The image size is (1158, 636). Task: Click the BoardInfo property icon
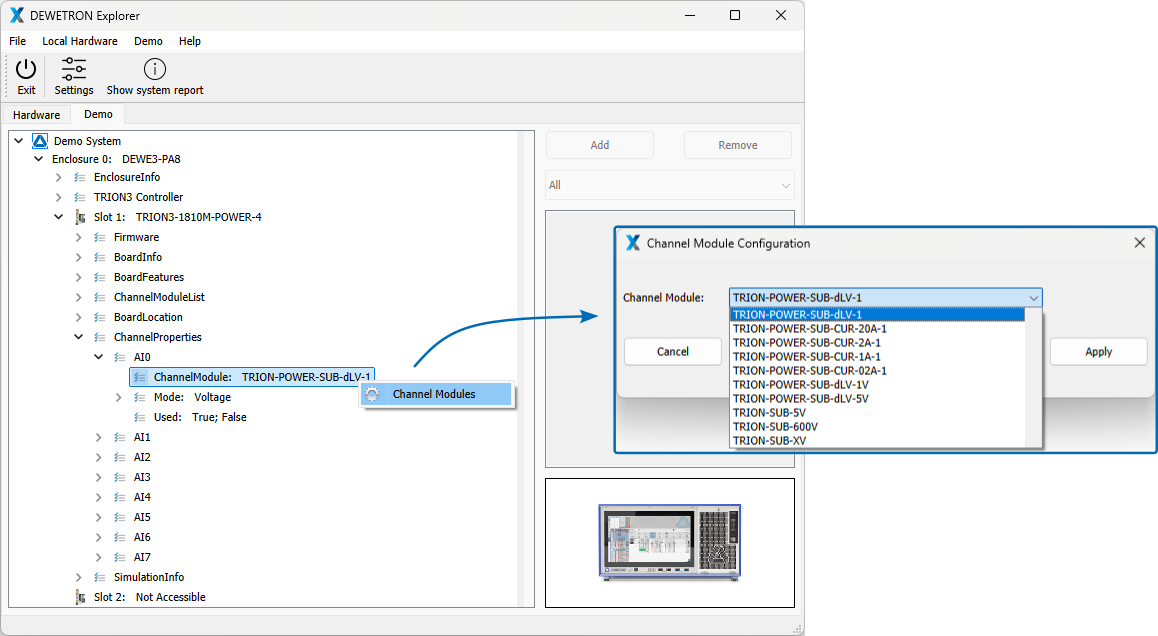(100, 257)
